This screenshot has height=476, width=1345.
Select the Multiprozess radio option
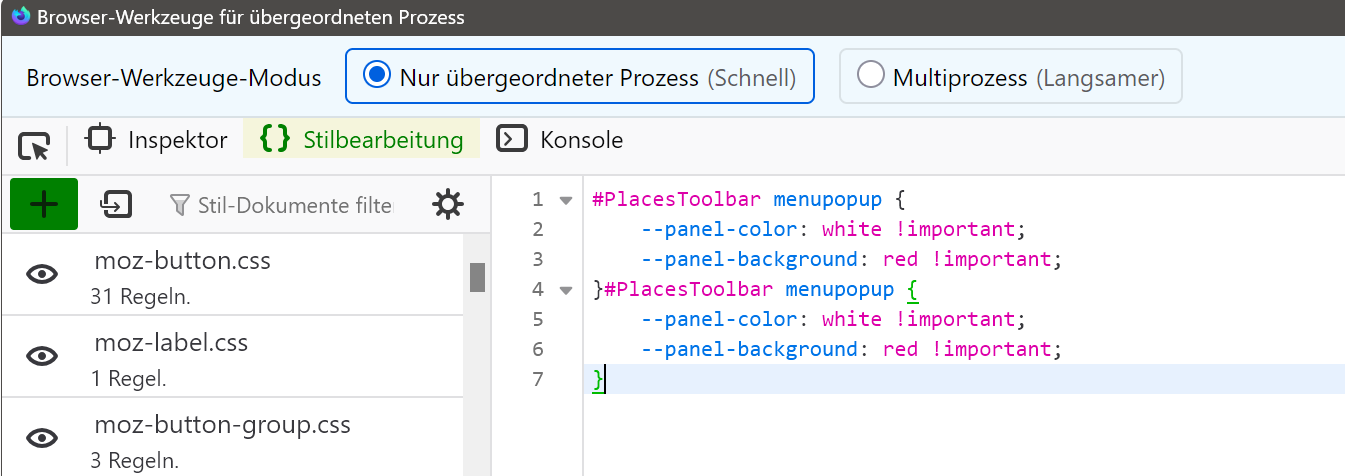[871, 76]
